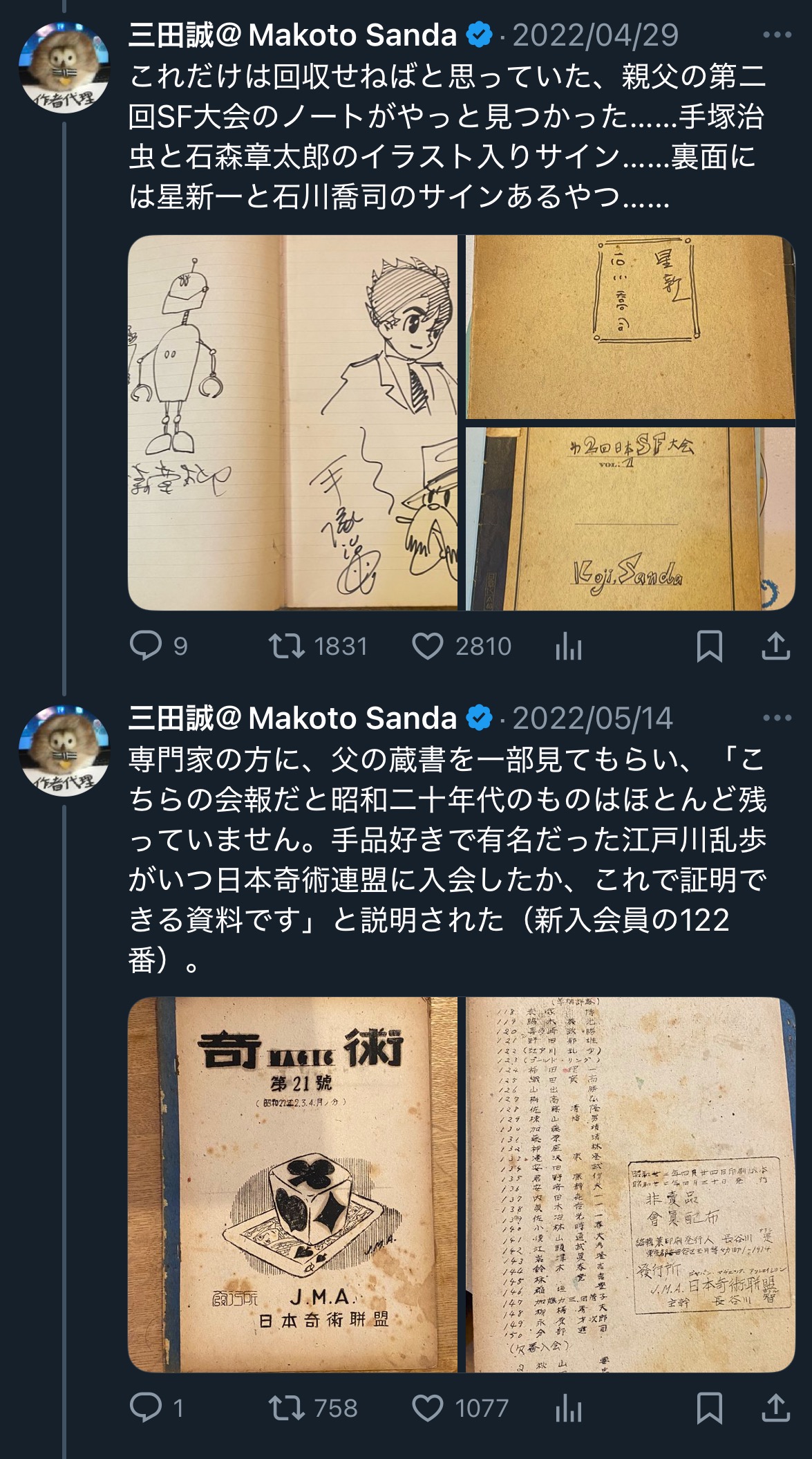View the robot and manga sketch photo
Viewport: 812px width, 1459px height.
pos(293,422)
